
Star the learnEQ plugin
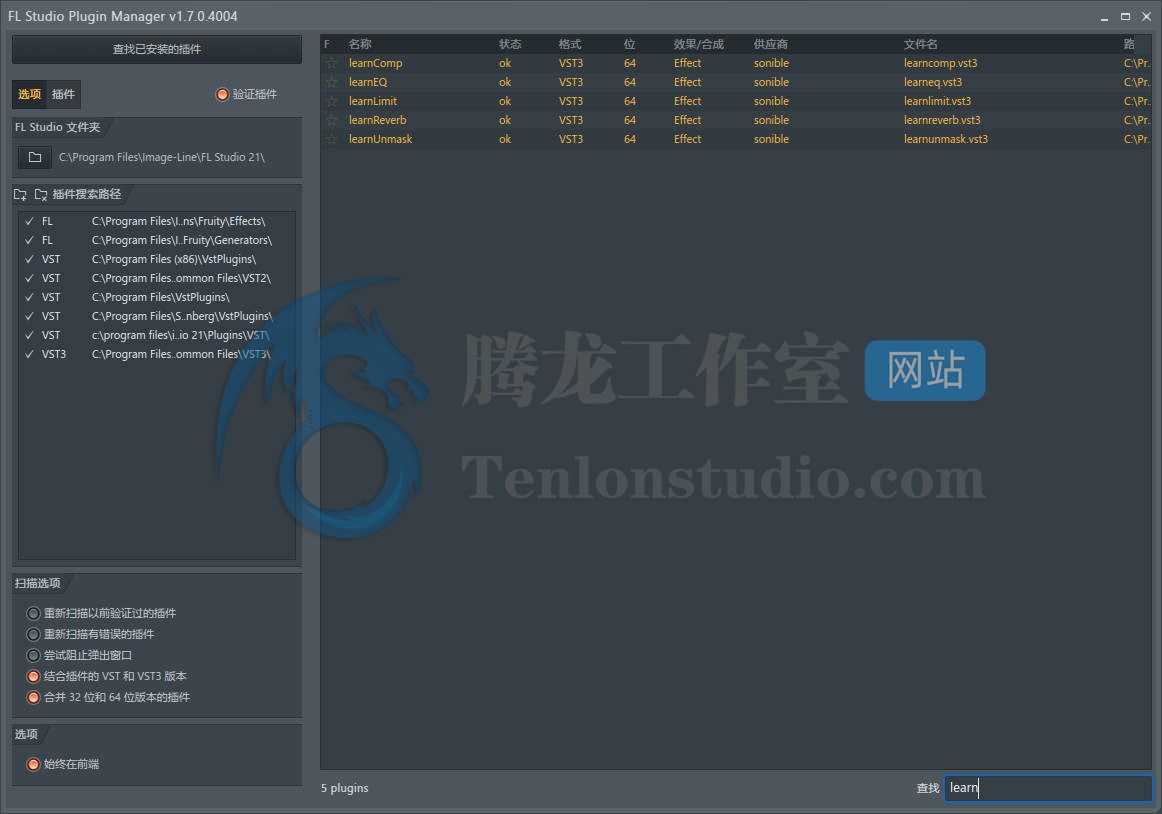(330, 82)
